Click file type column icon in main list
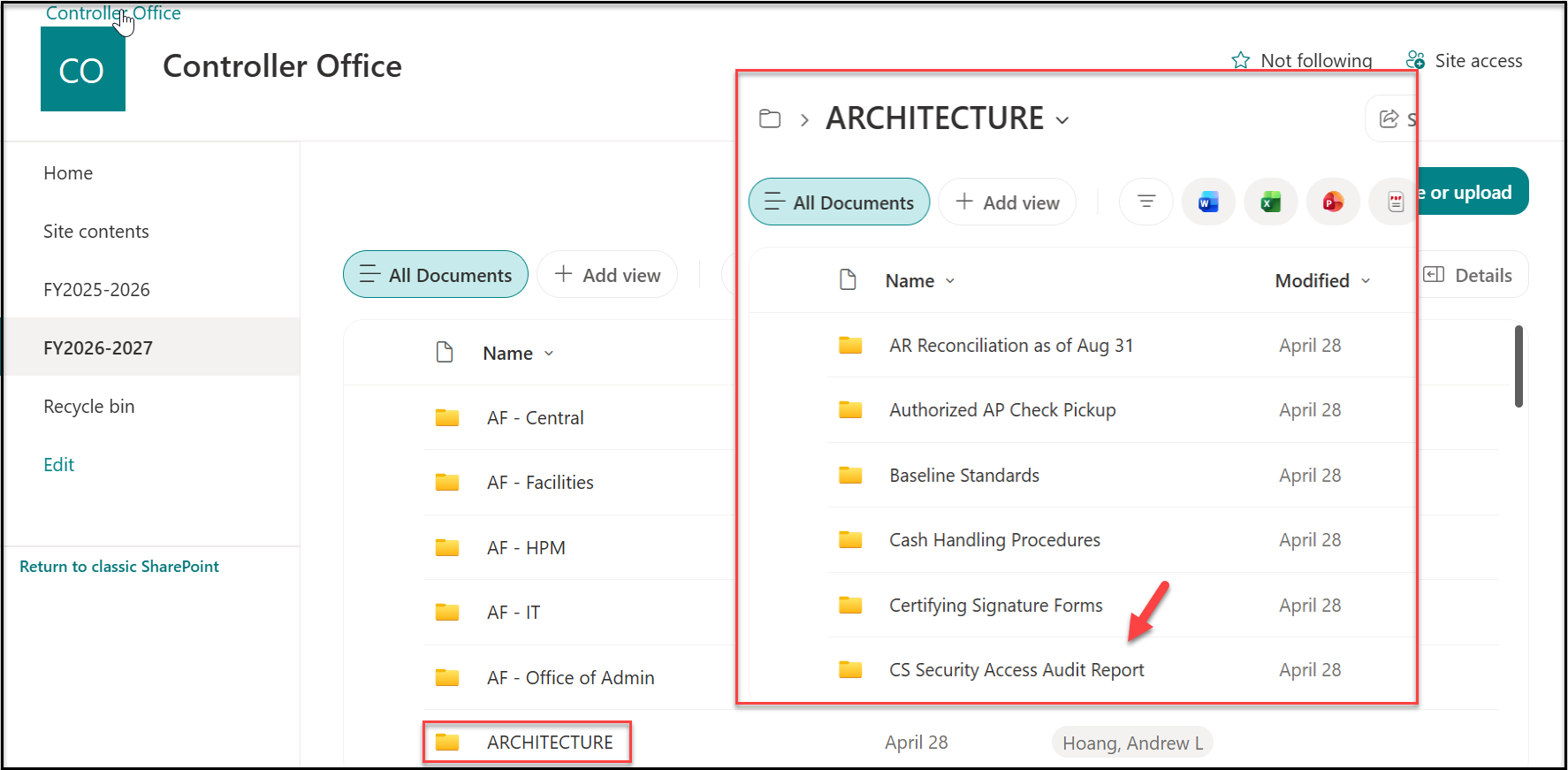The height and width of the screenshot is (770, 1568). click(445, 353)
